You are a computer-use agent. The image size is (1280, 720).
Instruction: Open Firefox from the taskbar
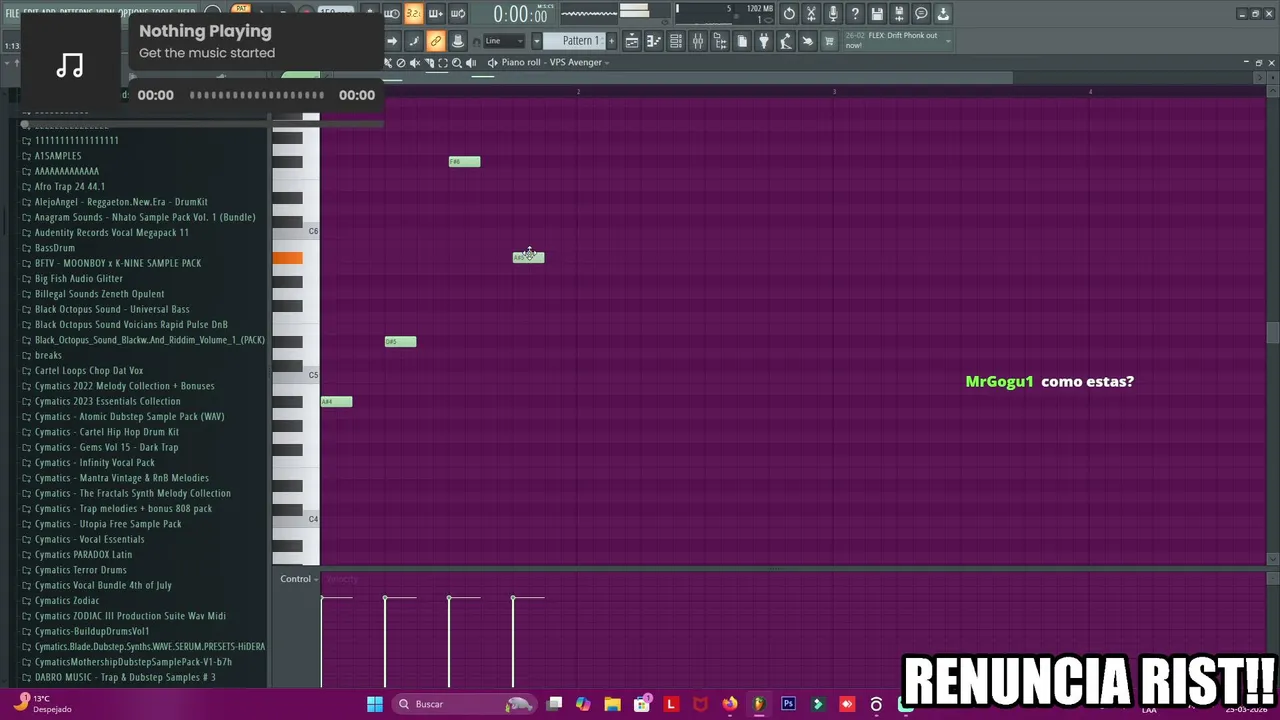(730, 704)
